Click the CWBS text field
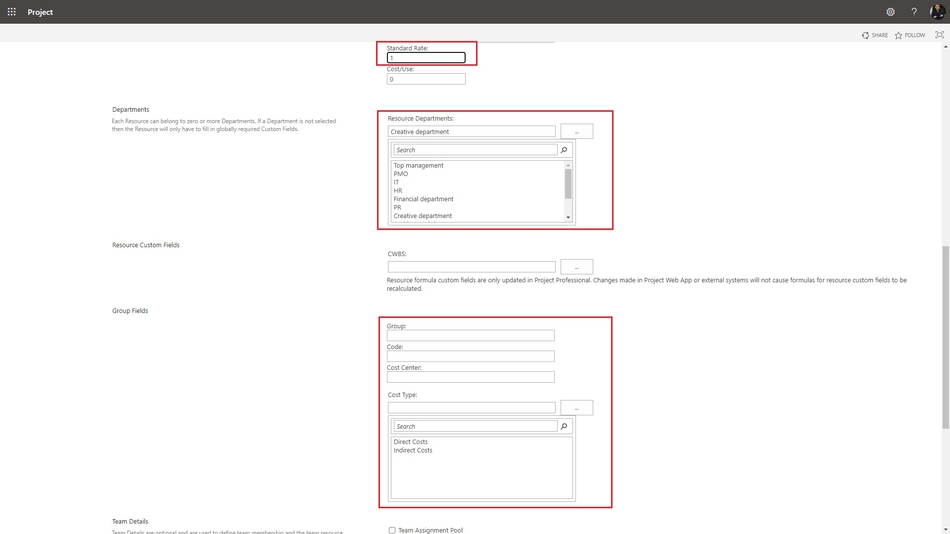The image size is (950, 534). pyautogui.click(x=471, y=267)
